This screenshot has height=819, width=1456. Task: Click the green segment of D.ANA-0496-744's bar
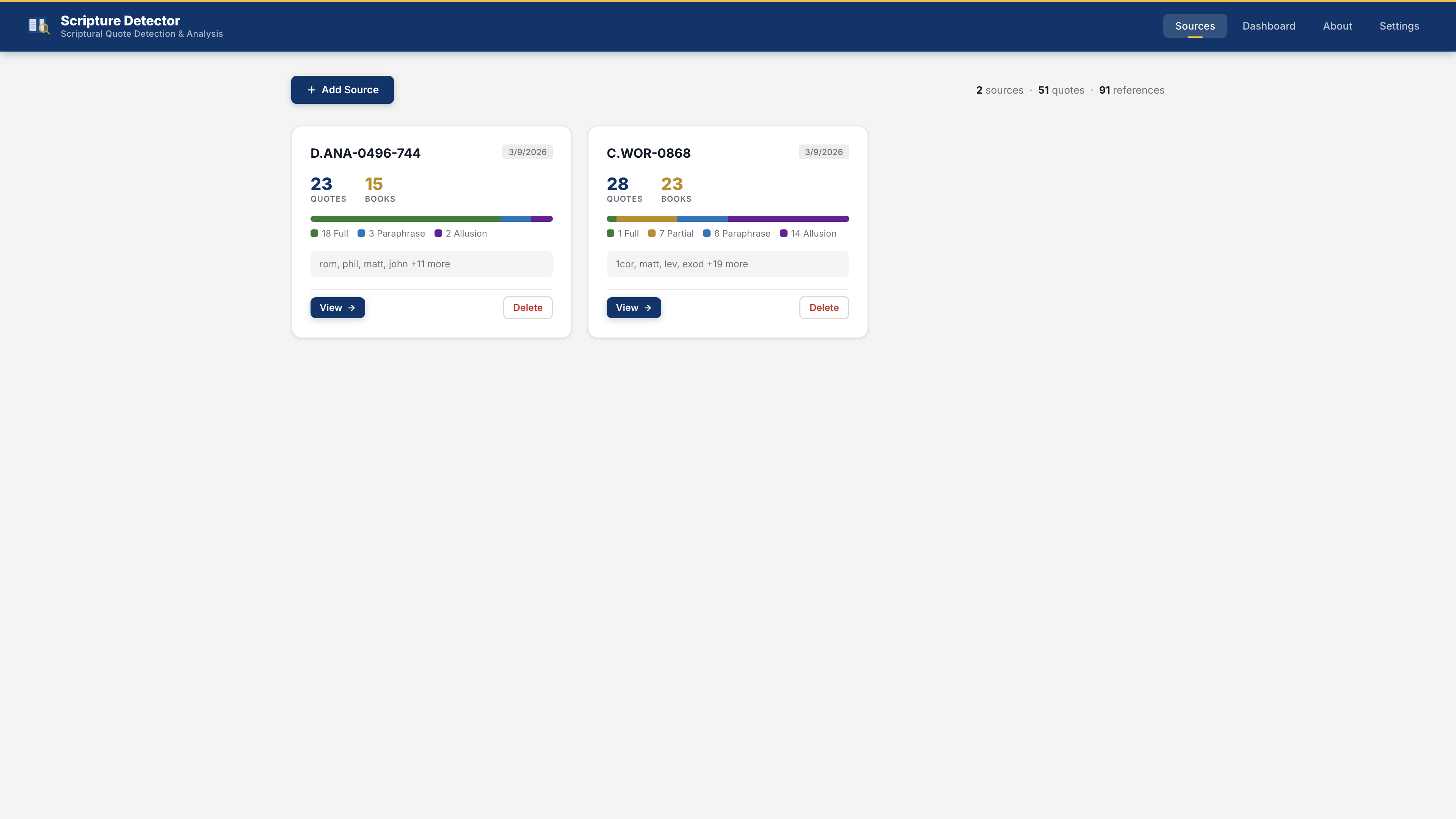point(404,219)
